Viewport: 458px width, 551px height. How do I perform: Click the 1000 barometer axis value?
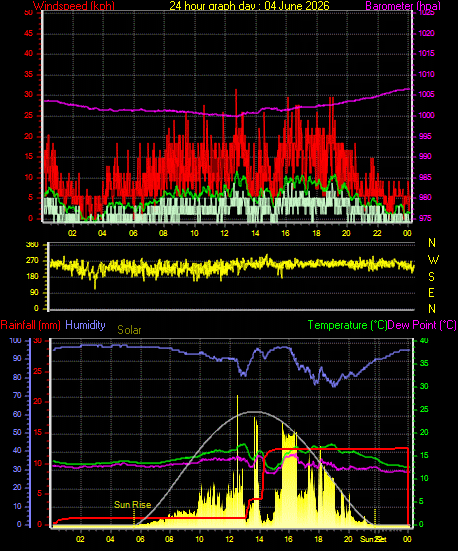coord(427,115)
